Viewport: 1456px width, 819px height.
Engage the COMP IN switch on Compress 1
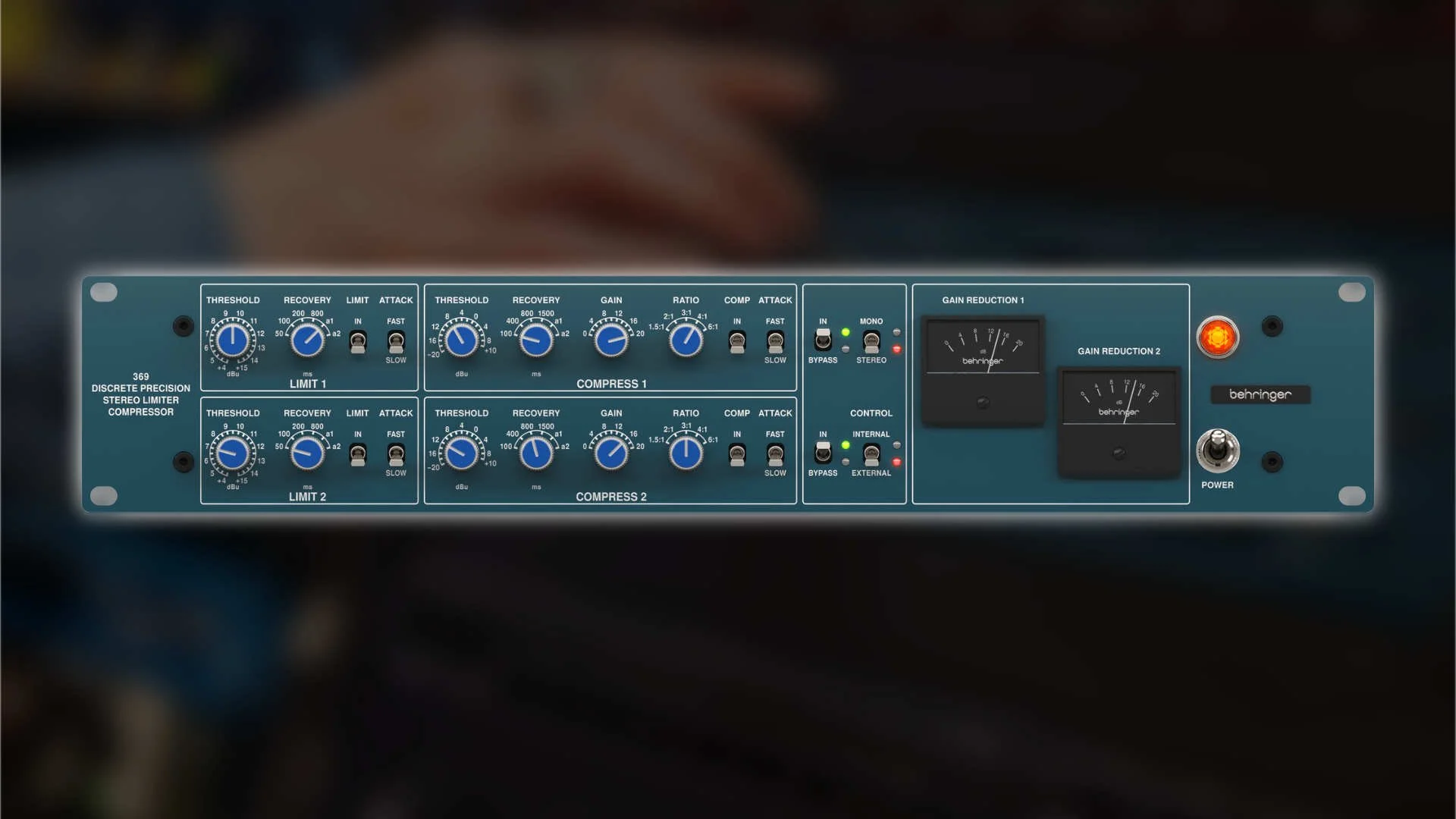pos(736,342)
